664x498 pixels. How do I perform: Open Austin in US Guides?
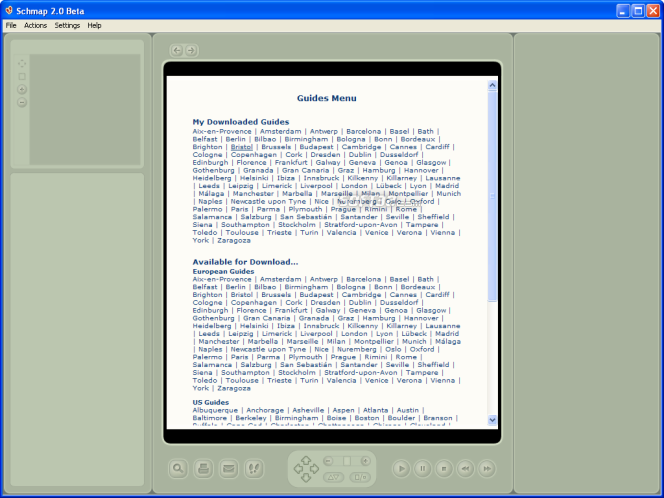pos(408,410)
